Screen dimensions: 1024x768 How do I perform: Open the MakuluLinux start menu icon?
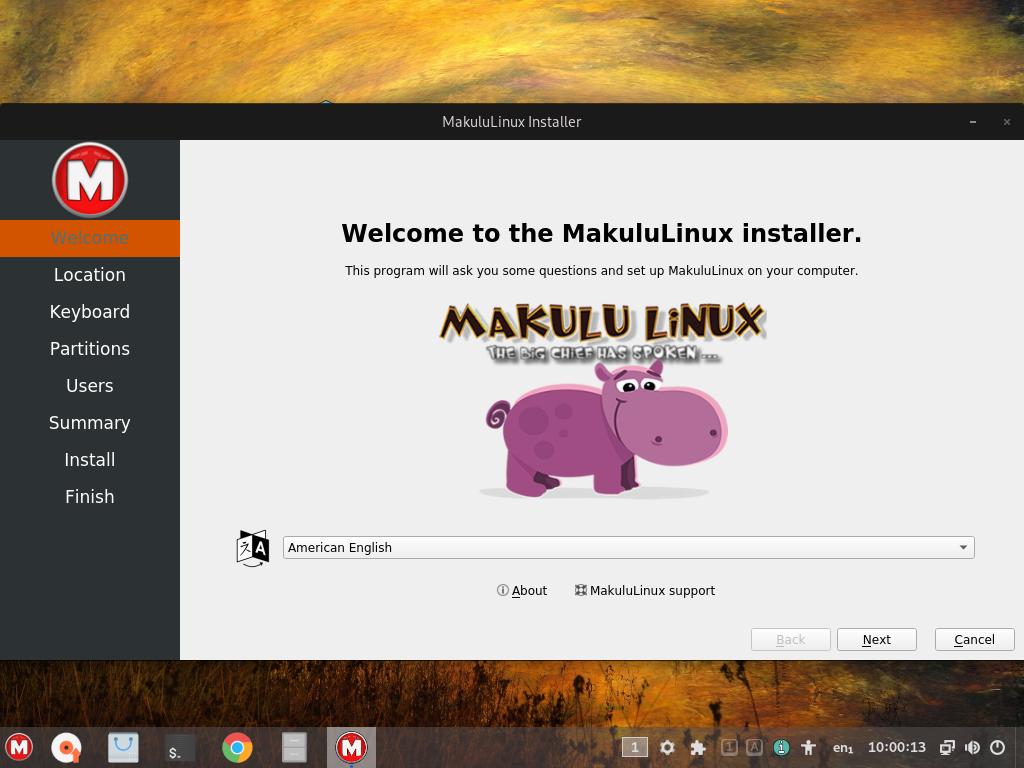tap(19, 747)
